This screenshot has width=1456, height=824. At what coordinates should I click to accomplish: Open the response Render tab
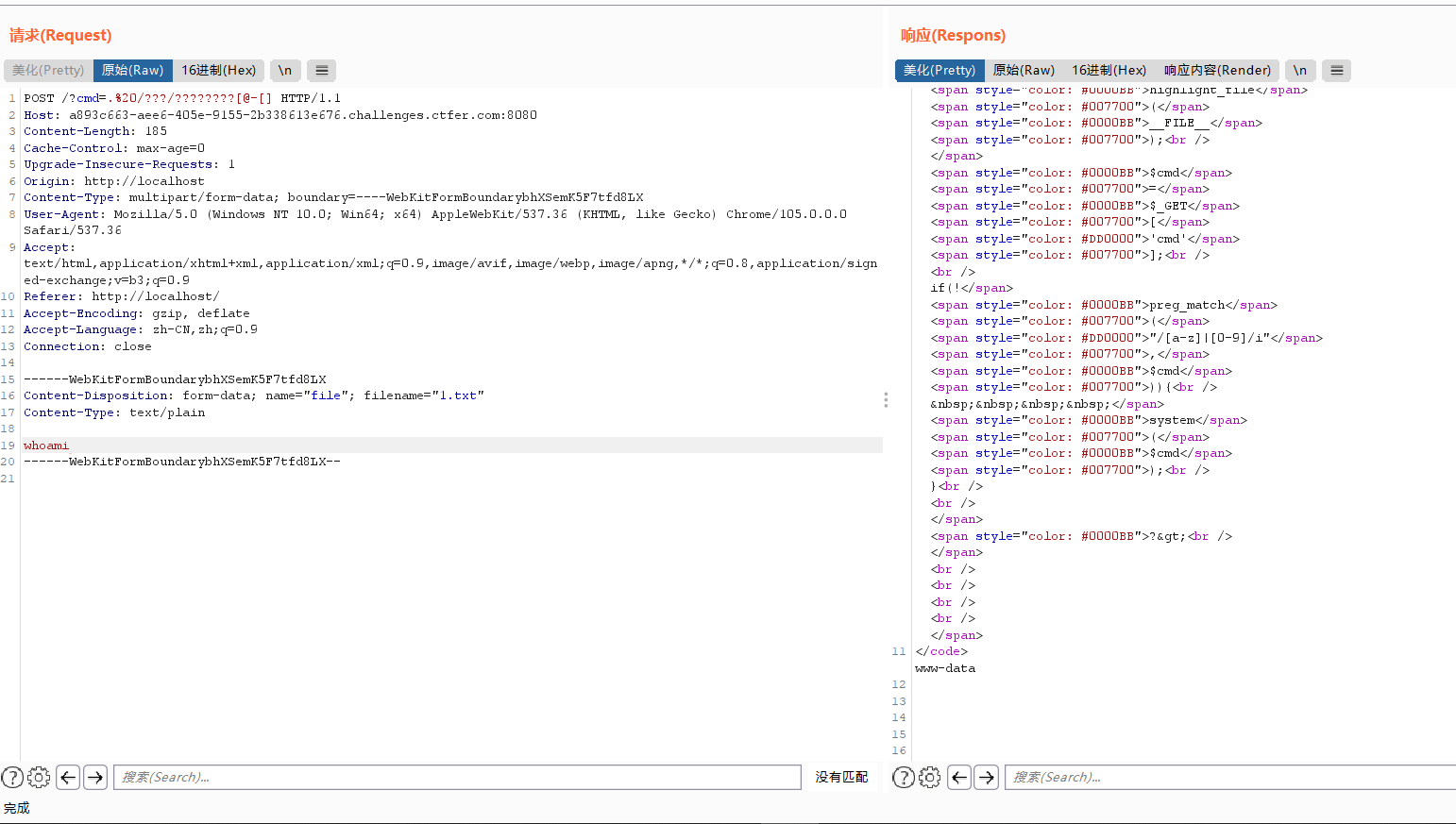pos(1217,70)
